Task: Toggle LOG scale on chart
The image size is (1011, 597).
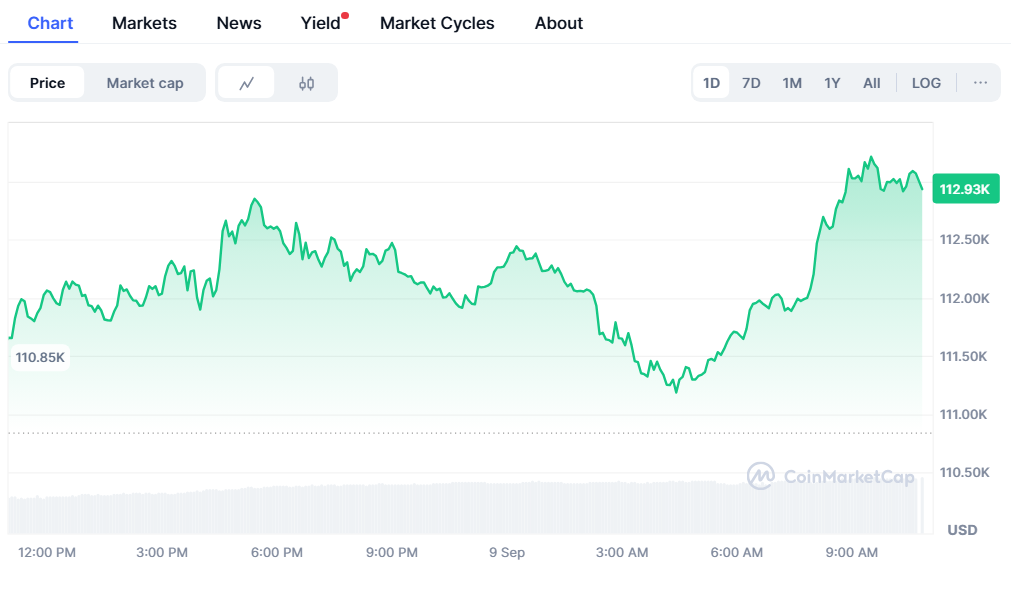Action: coord(926,83)
